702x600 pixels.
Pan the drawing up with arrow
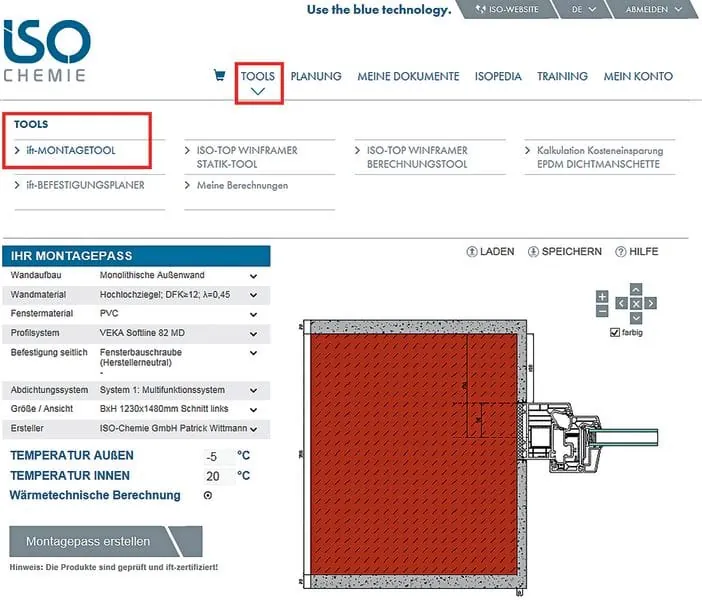pos(636,290)
